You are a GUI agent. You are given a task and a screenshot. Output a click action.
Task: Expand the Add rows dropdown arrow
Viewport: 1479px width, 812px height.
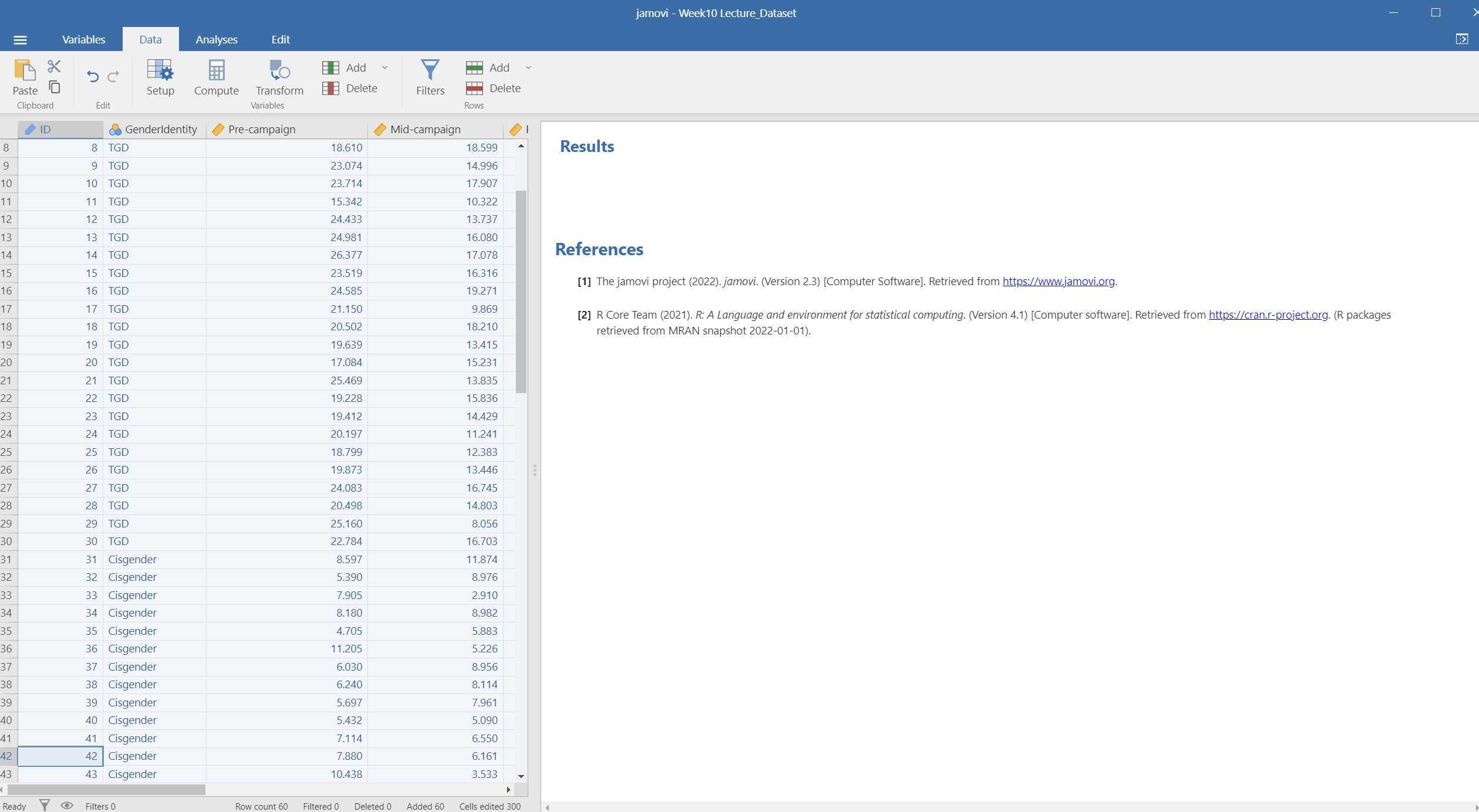(x=528, y=67)
